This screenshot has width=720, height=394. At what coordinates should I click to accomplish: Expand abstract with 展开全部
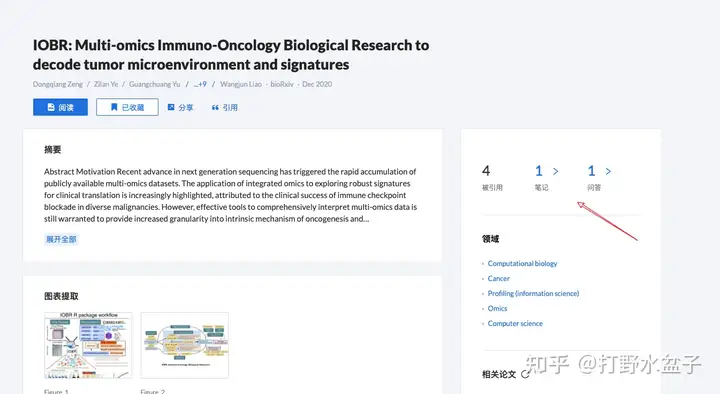pyautogui.click(x=61, y=239)
